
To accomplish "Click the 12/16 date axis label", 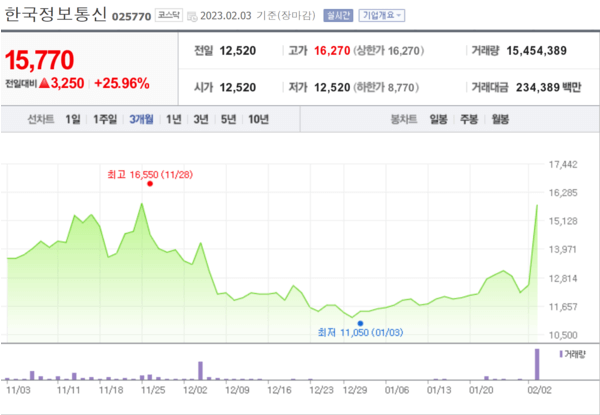I will (x=279, y=390).
